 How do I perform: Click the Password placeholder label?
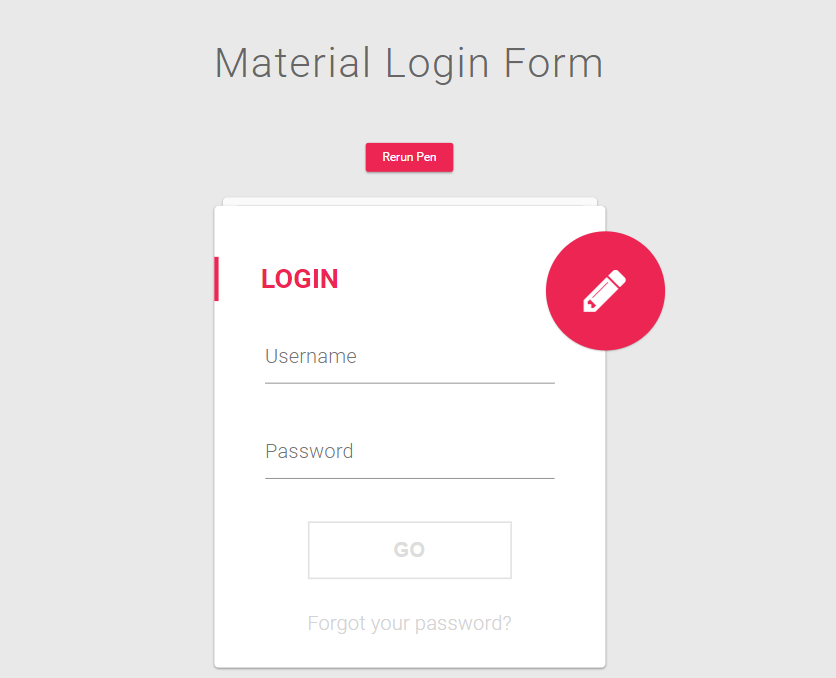pyautogui.click(x=309, y=451)
